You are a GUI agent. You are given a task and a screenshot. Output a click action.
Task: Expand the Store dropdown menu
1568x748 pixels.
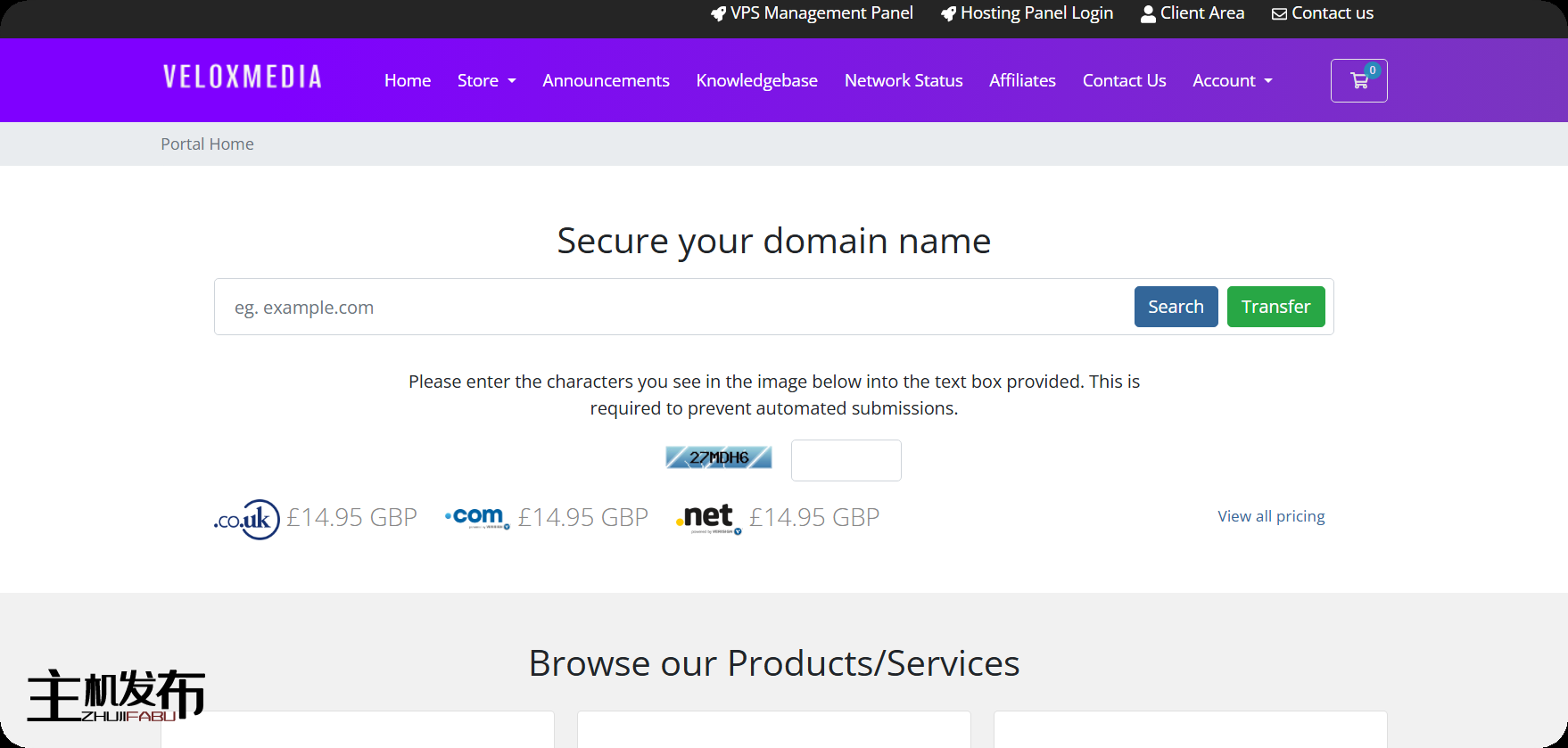pyautogui.click(x=486, y=81)
